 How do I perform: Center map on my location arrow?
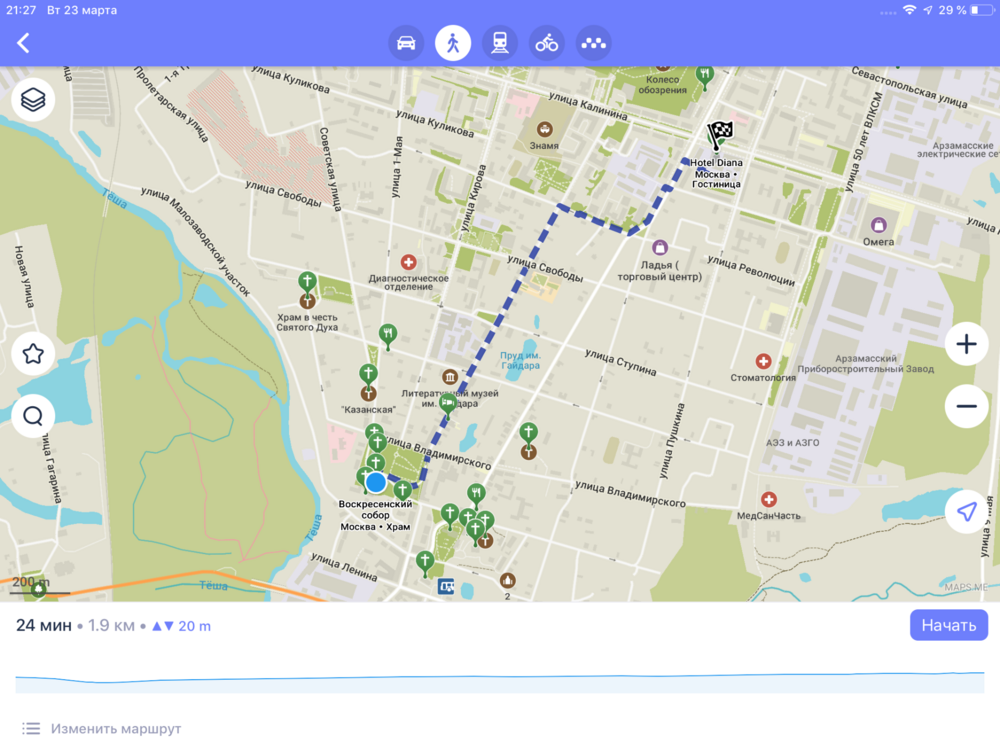coord(966,512)
